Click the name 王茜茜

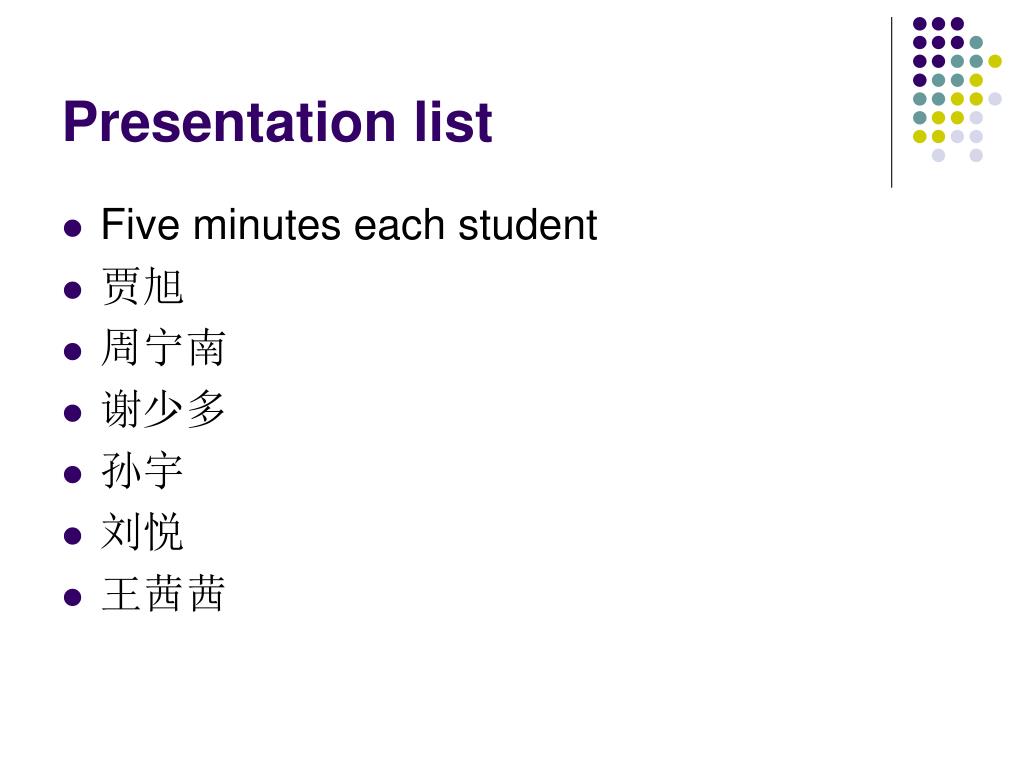coord(163,594)
